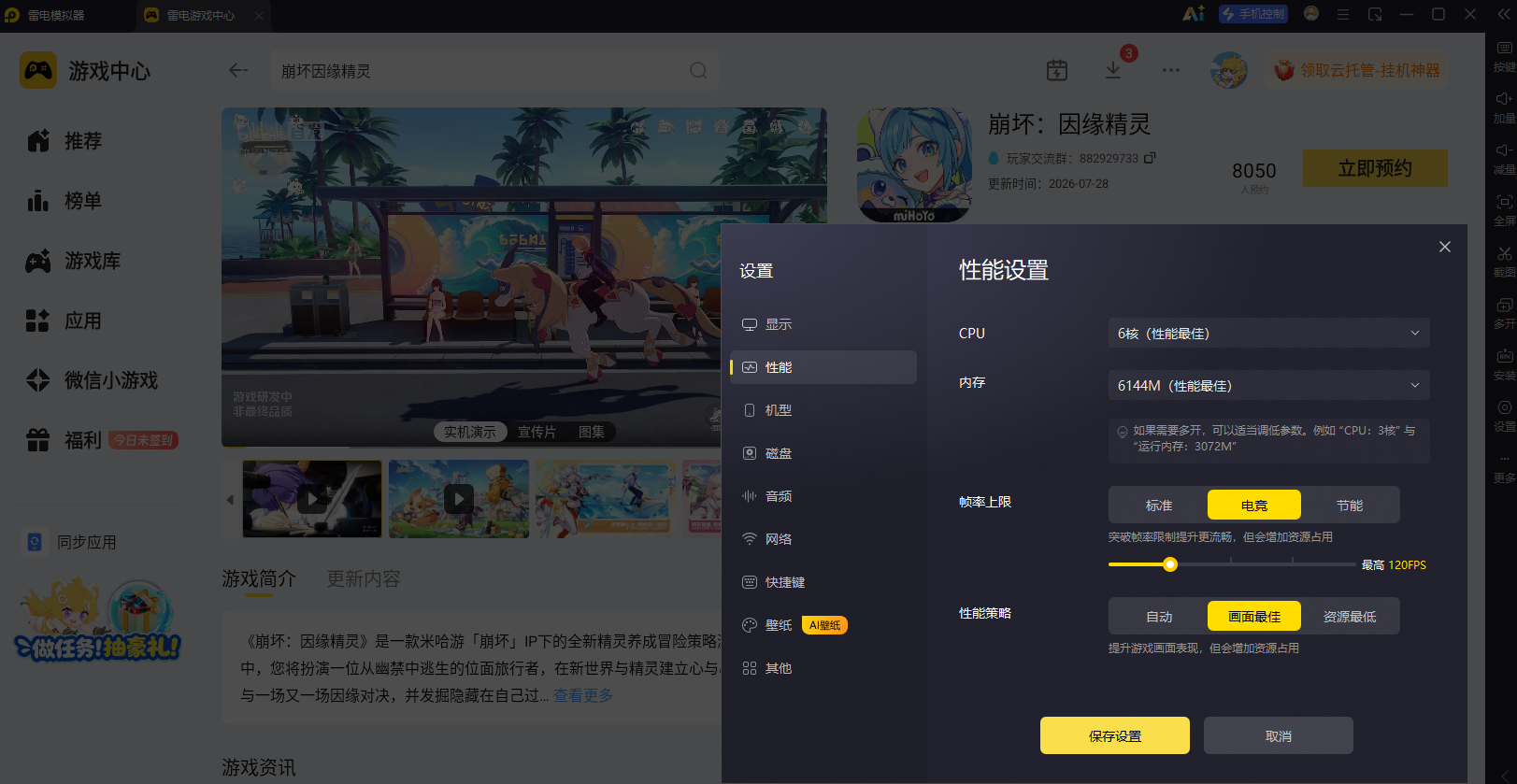
Task: Open the keyboard mapping (按键) tool
Action: pos(1504,54)
